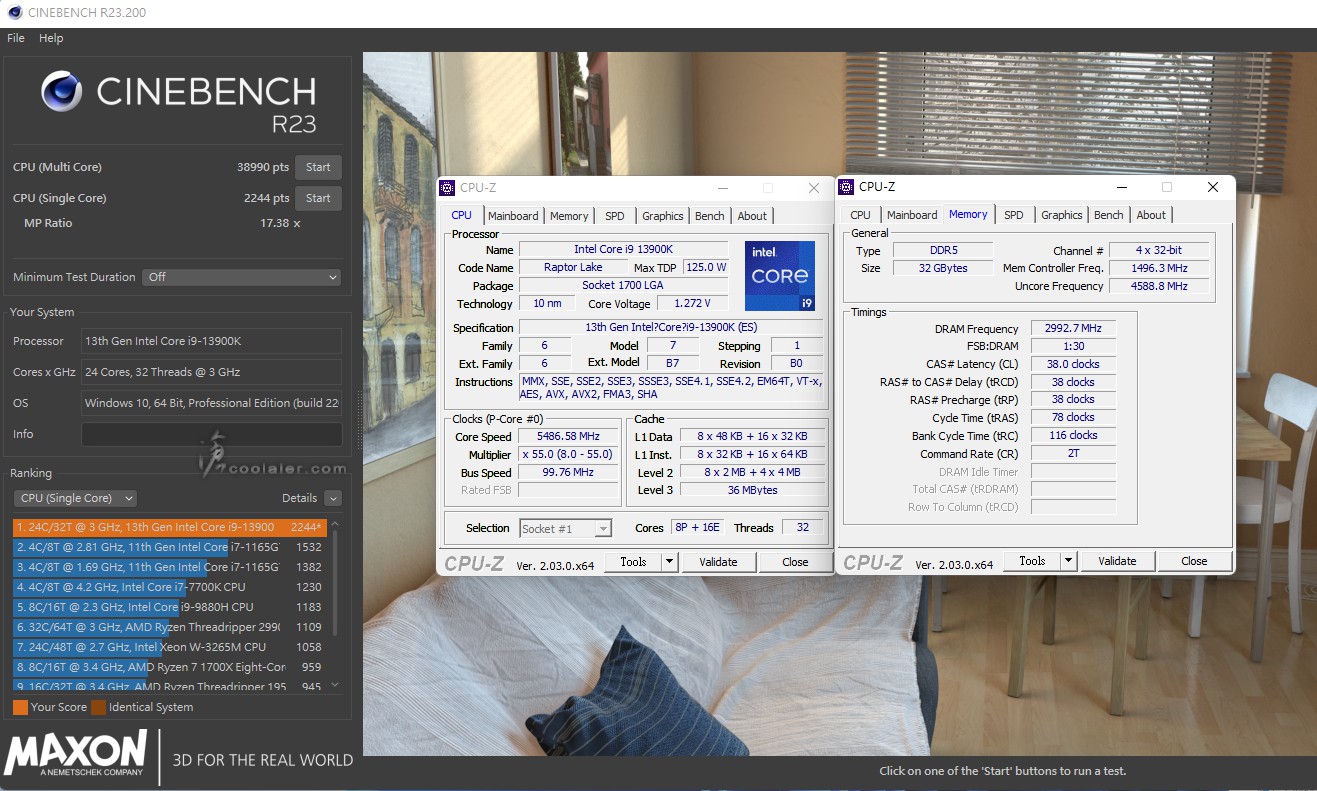Switch to Graphics tab in right CPU-Z window

[1062, 215]
